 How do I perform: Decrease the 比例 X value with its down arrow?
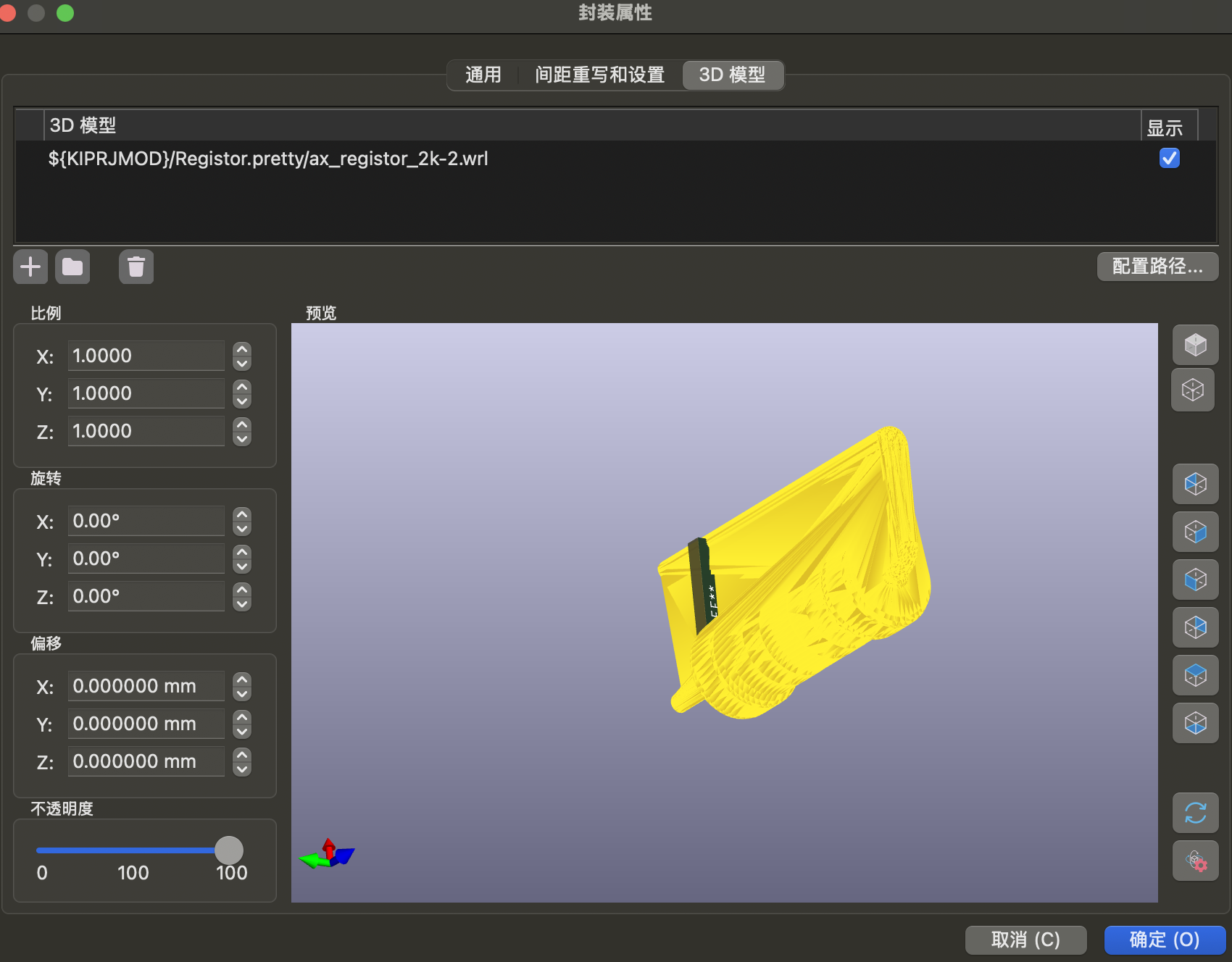(x=242, y=363)
